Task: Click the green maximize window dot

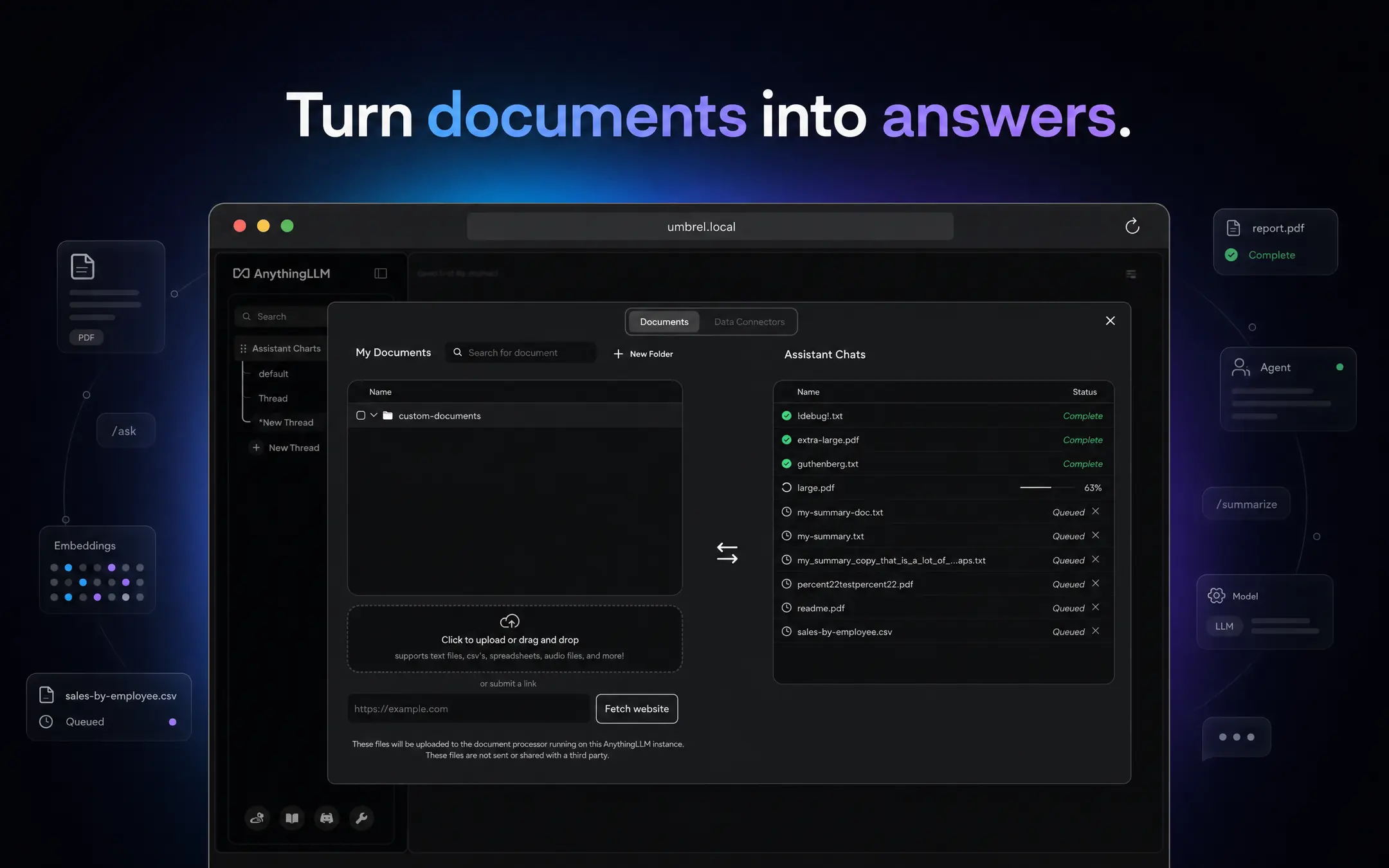Action: point(287,226)
